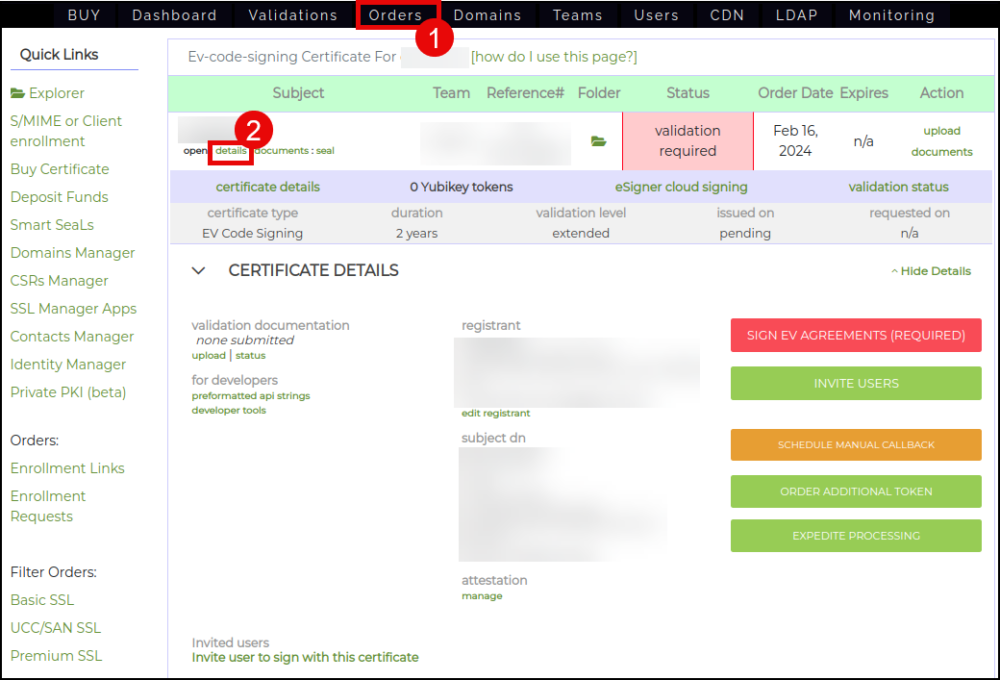1000x680 pixels.
Task: Open the Monitoring tab
Action: click(x=891, y=15)
